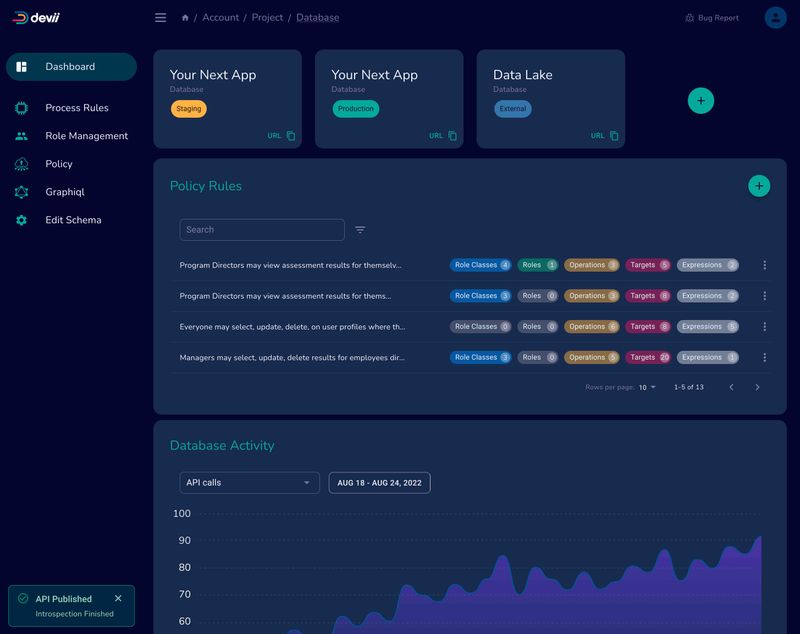Open the API calls metric dropdown
This screenshot has height=634, width=800.
tap(249, 482)
